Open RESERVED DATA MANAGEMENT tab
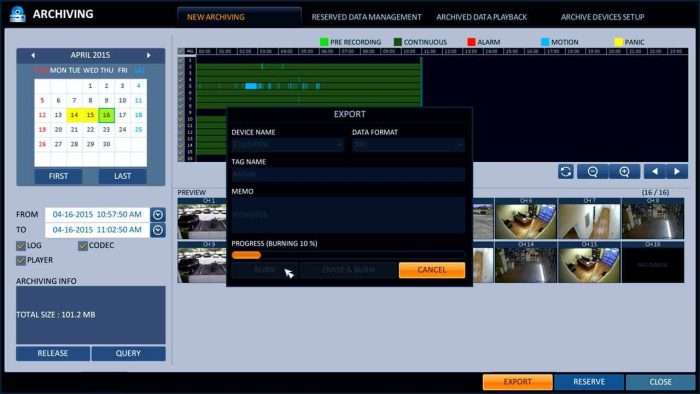The width and height of the screenshot is (700, 394). [366, 17]
